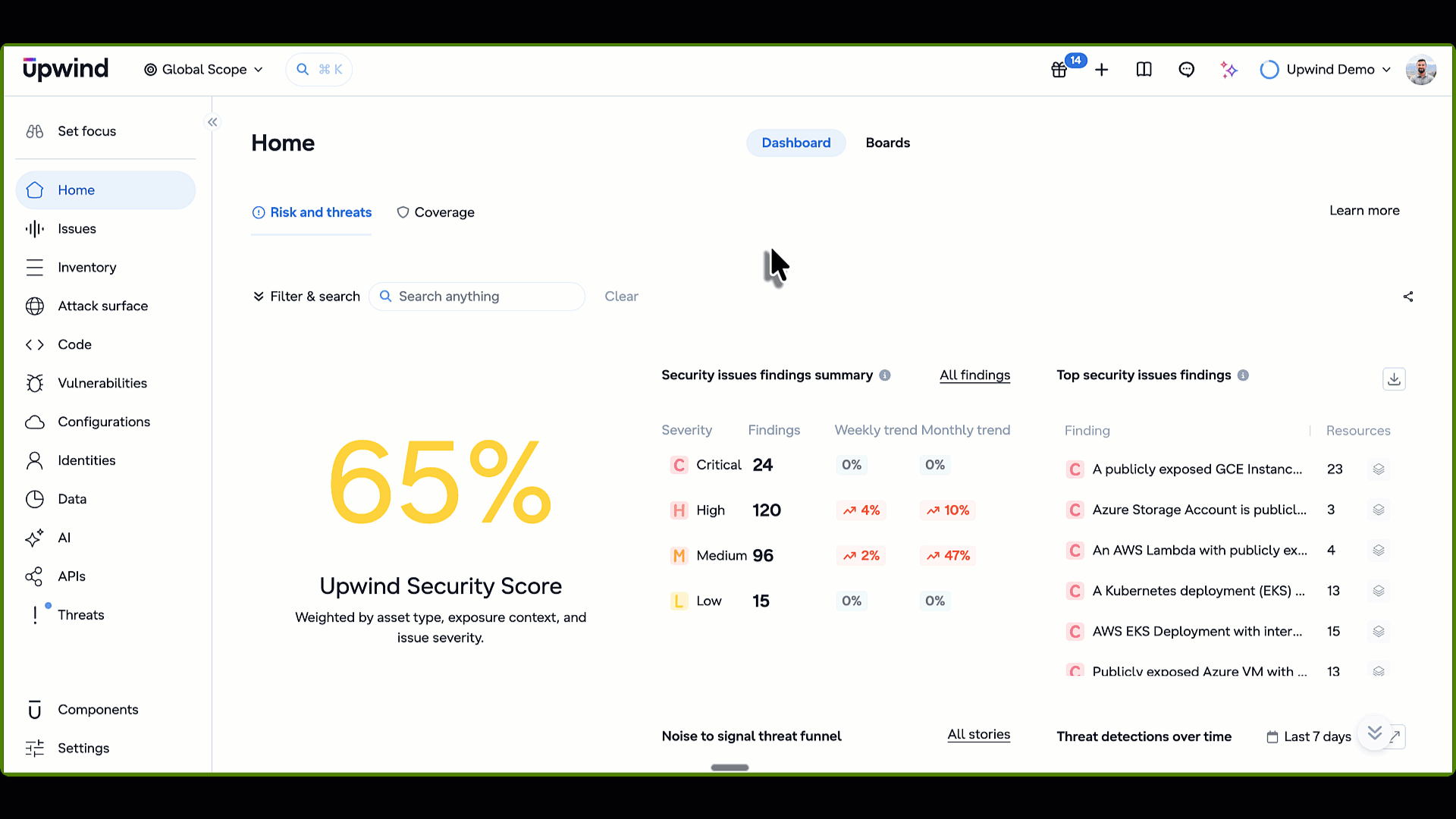Expand Filter & search
Screen dimensions: 1456x819
coord(306,297)
